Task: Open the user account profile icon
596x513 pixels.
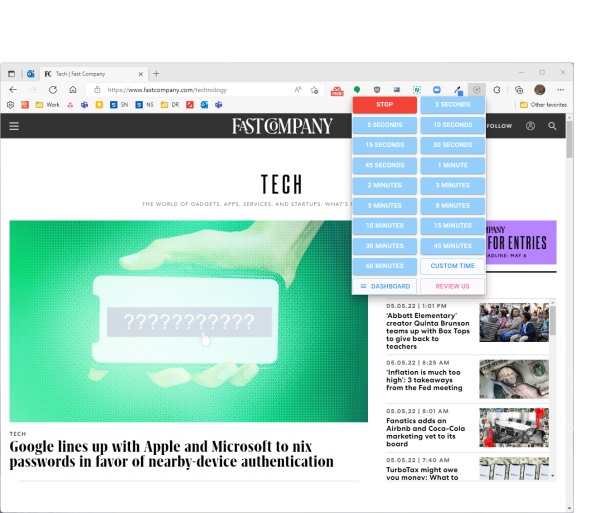Action: 530,126
